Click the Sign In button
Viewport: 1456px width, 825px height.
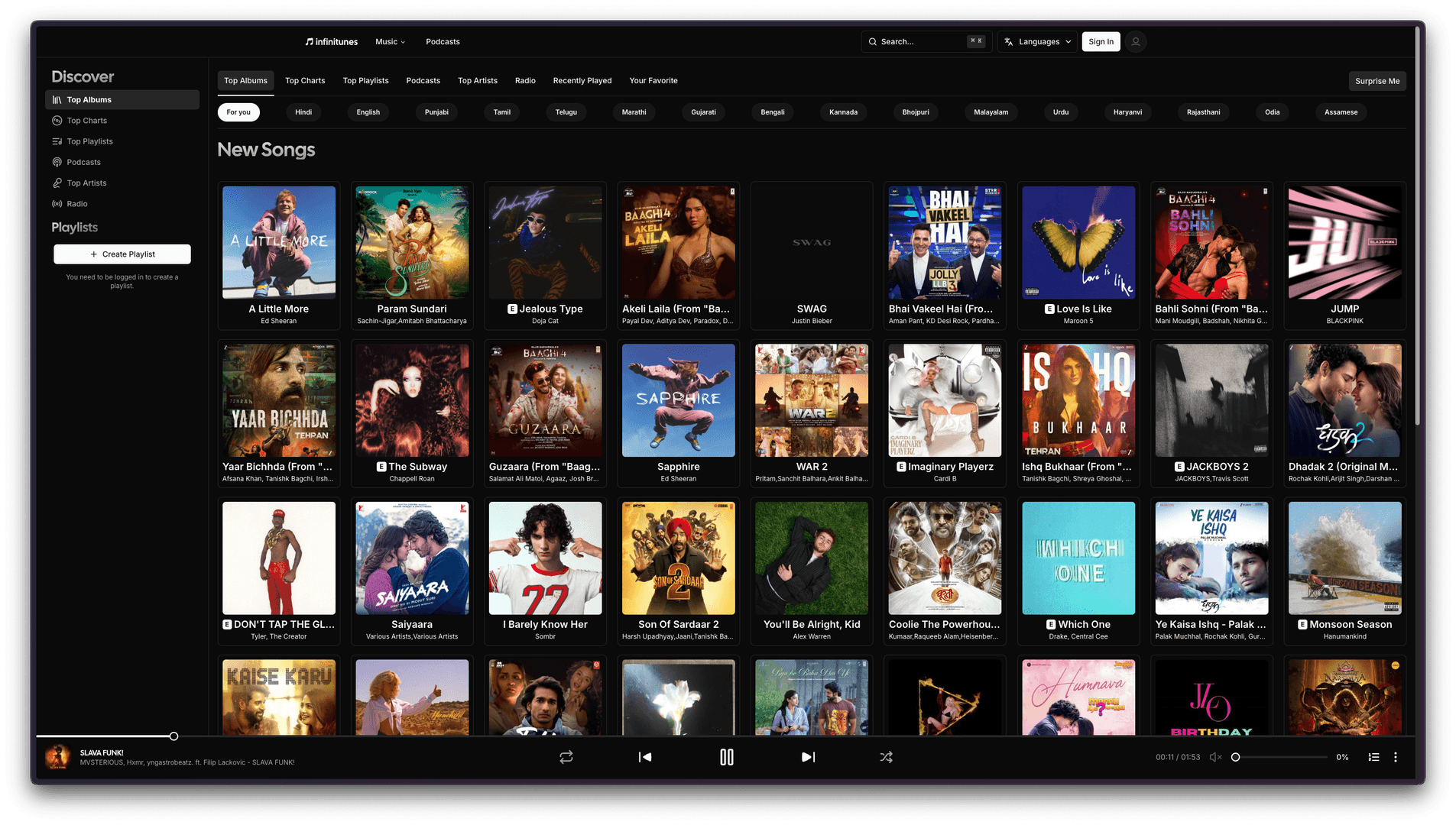point(1101,42)
